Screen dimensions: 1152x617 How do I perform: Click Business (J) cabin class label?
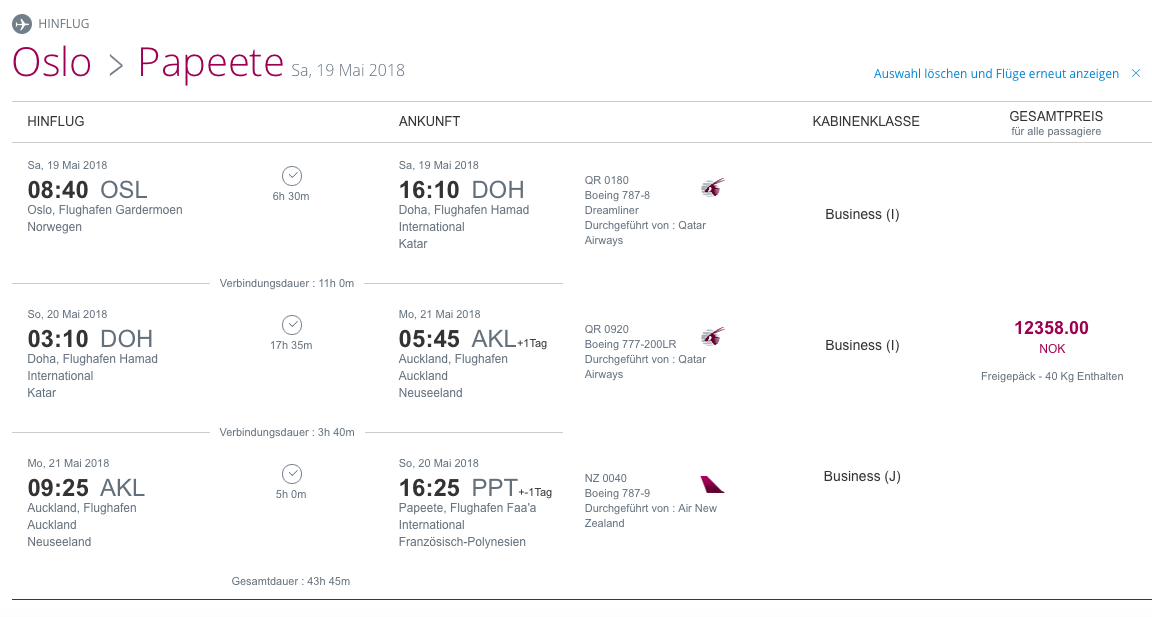862,477
